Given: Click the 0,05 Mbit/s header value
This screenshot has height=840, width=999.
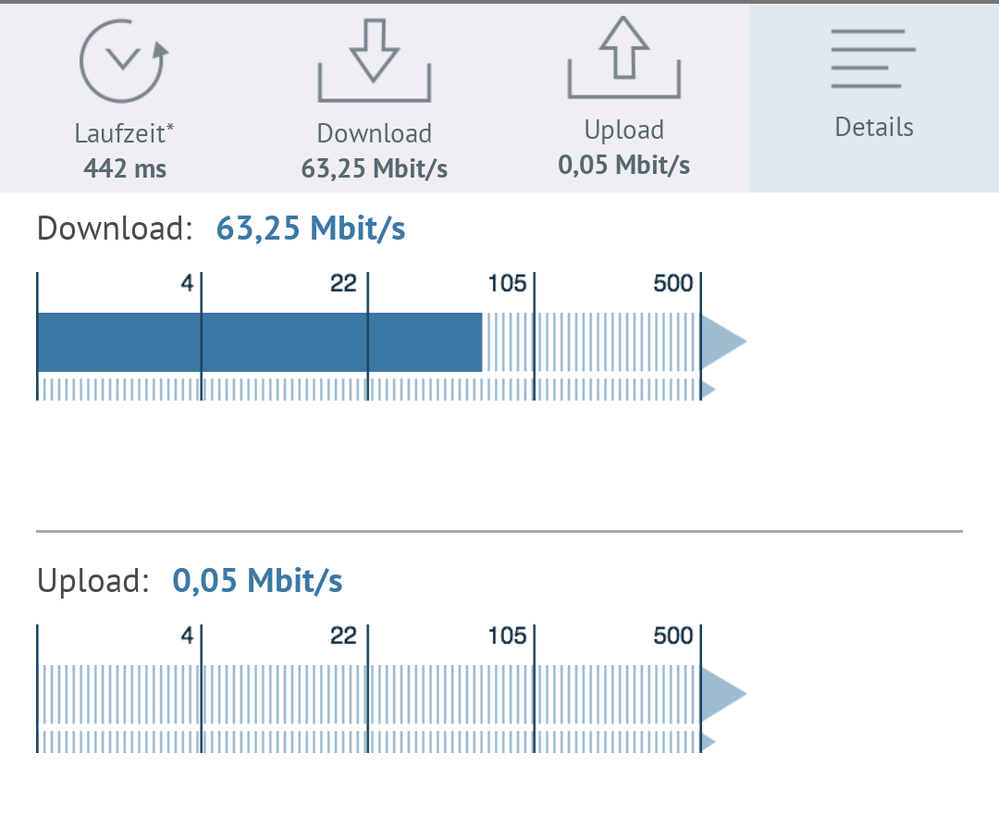Looking at the screenshot, I should click(x=624, y=164).
